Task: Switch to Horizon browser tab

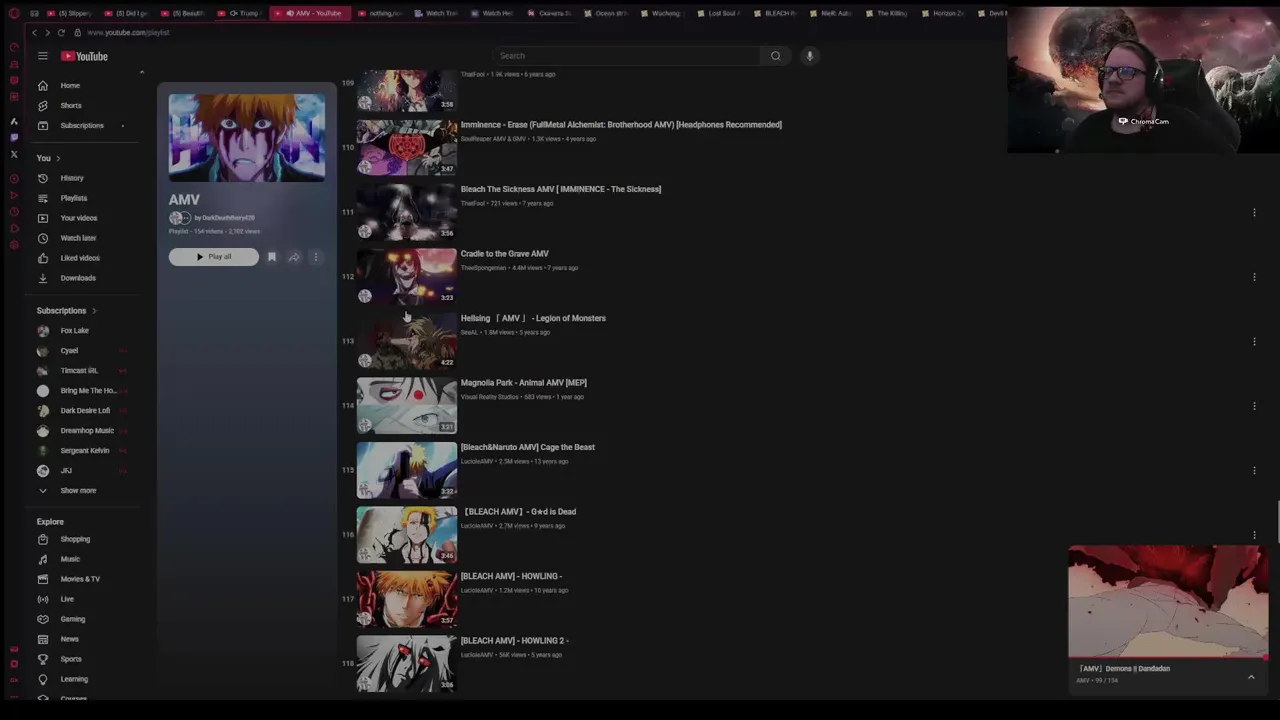Action: (x=943, y=13)
